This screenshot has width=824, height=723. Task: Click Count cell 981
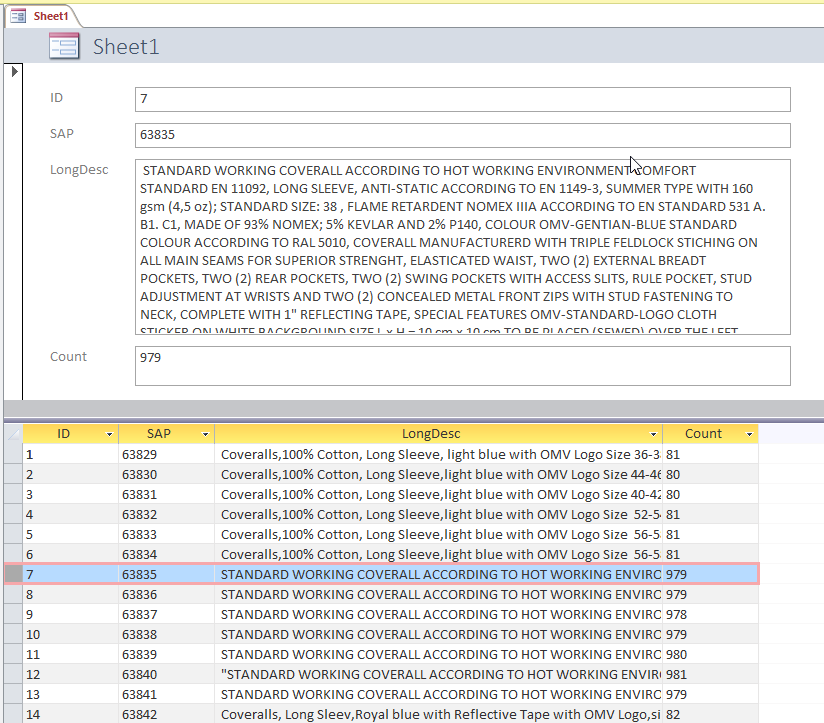(x=710, y=674)
